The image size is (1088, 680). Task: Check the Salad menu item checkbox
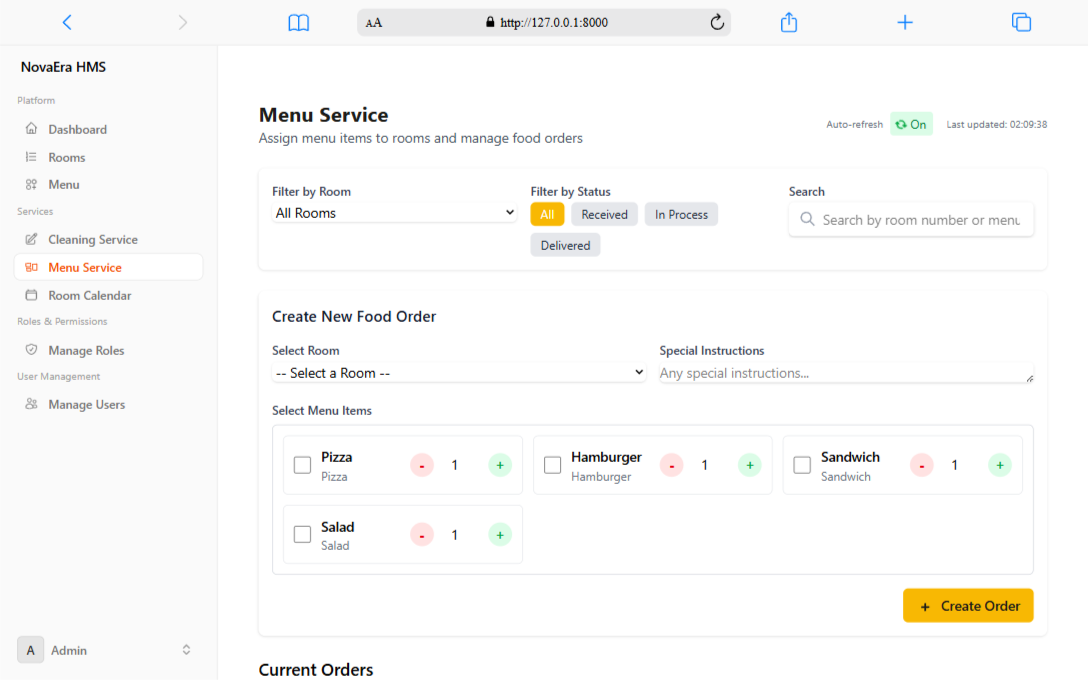[303, 534]
